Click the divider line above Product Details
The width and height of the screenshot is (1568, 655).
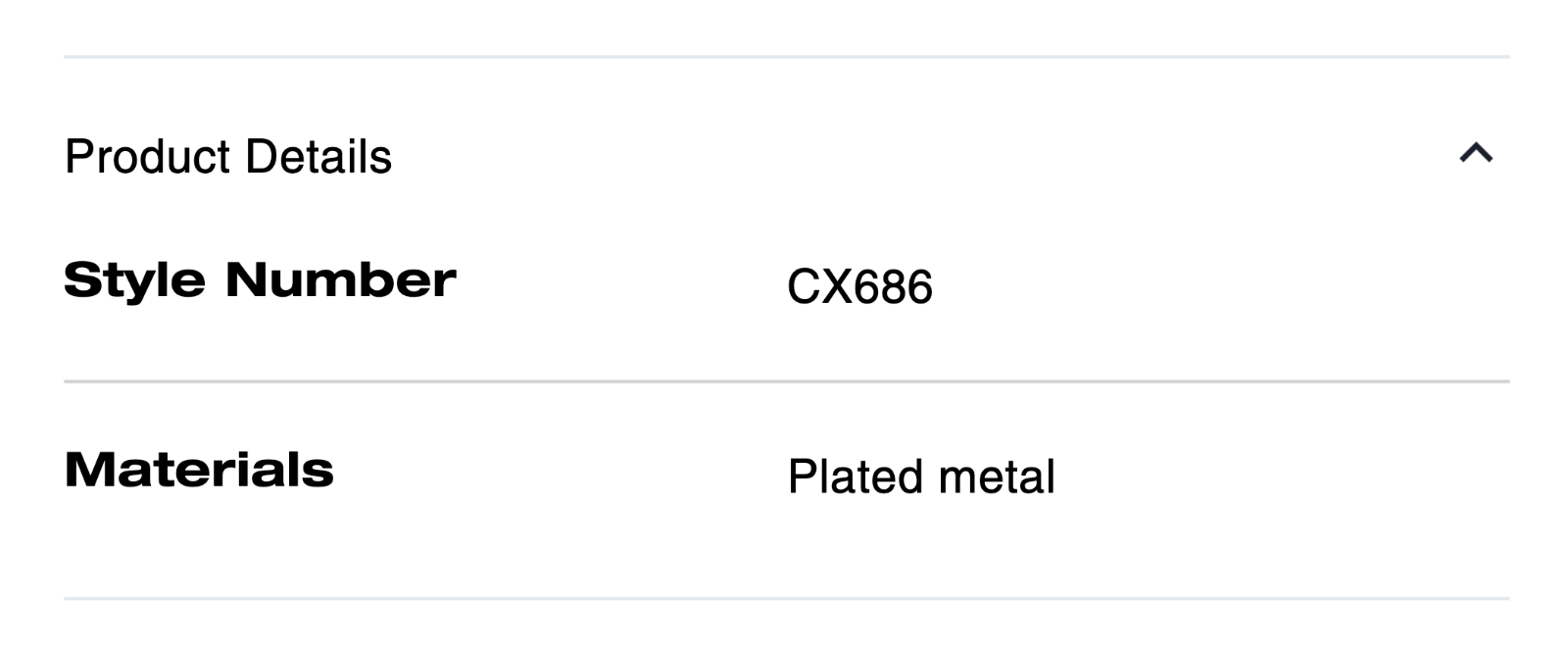tap(787, 57)
